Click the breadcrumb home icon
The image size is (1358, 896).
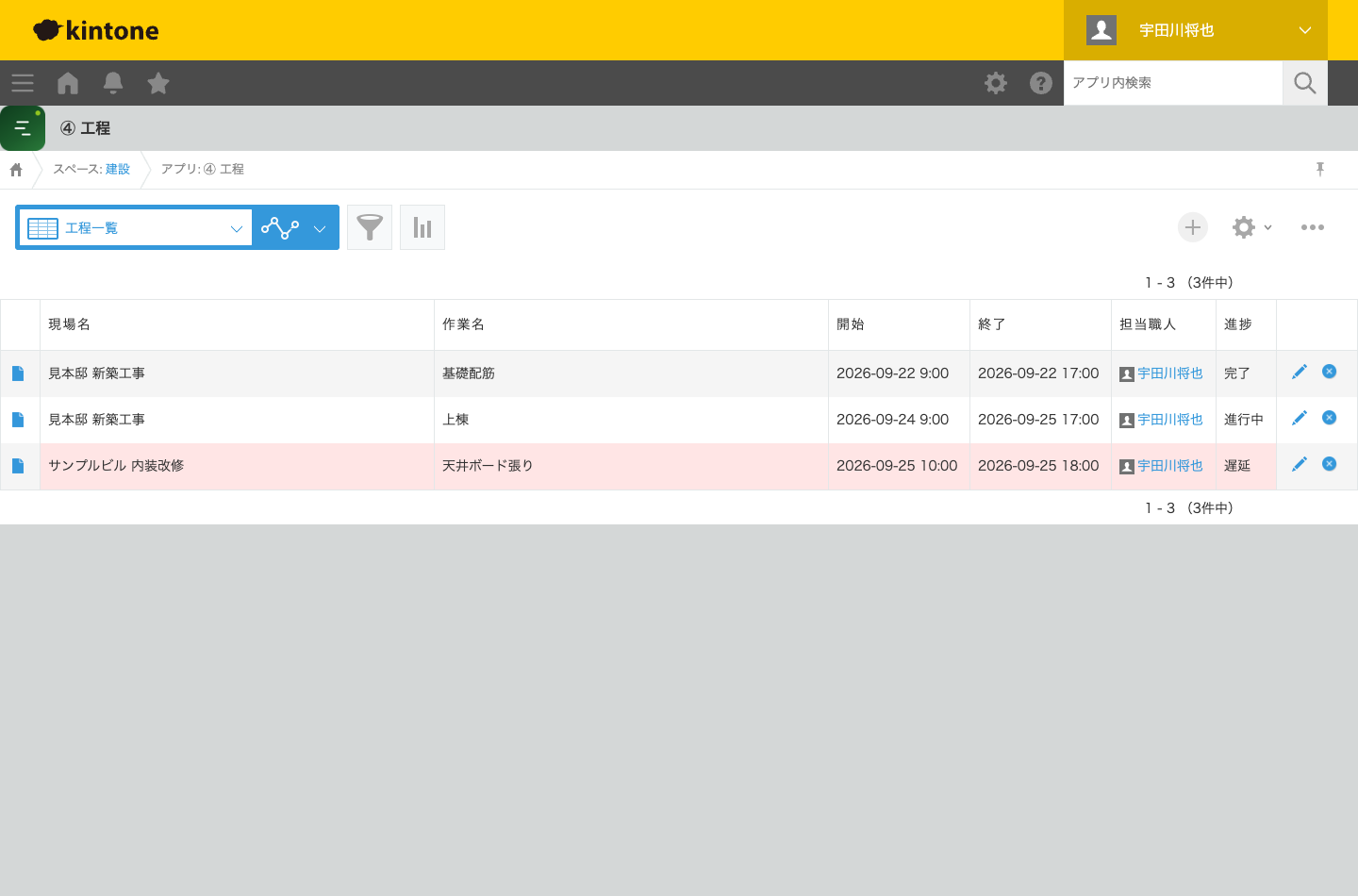pyautogui.click(x=16, y=170)
